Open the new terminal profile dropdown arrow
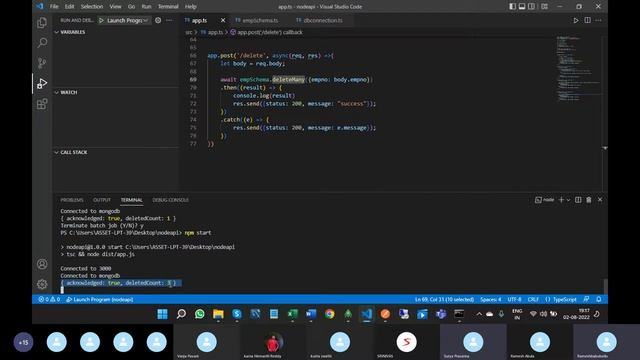The height and width of the screenshot is (360, 640). [x=568, y=200]
